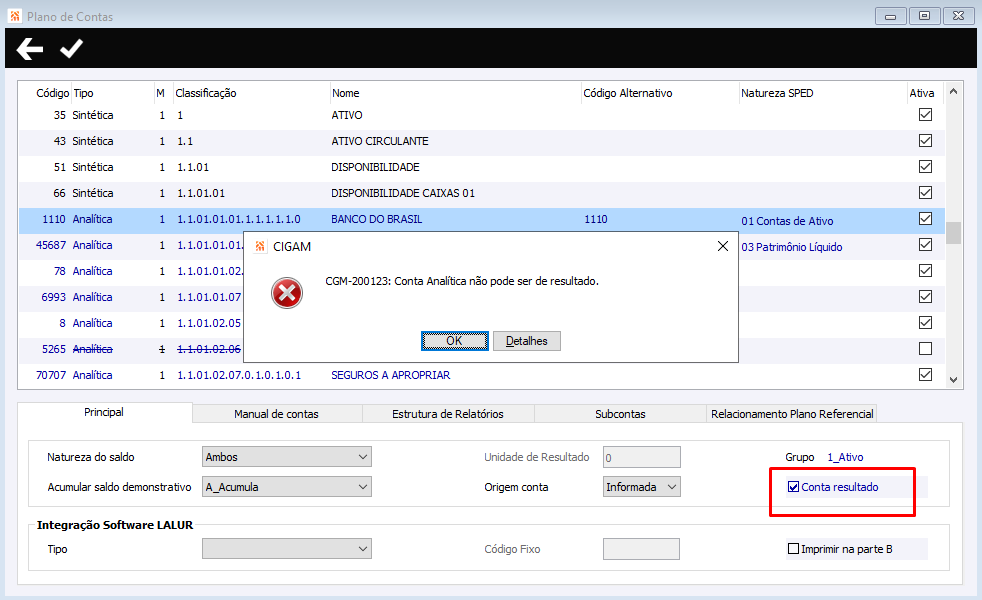Viewport: 982px width, 600px height.
Task: Toggle Ativa checkbox for account 5265
Action: [925, 348]
